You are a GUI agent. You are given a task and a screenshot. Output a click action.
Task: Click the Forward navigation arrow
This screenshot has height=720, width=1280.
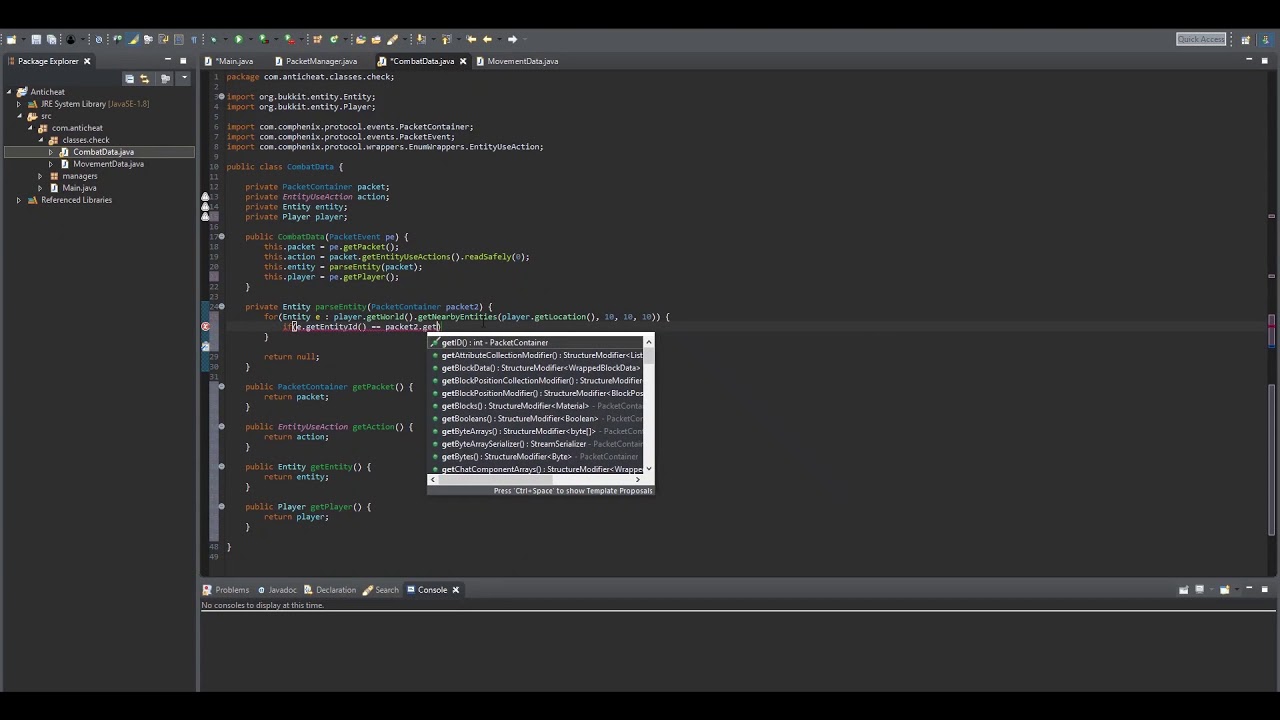pyautogui.click(x=512, y=39)
